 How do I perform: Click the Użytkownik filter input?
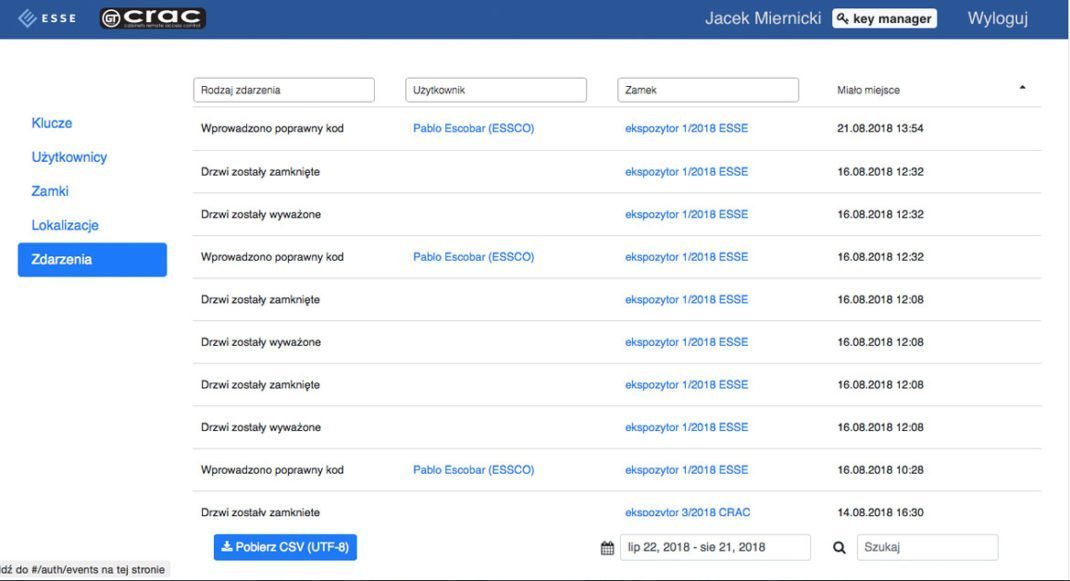[x=496, y=90]
